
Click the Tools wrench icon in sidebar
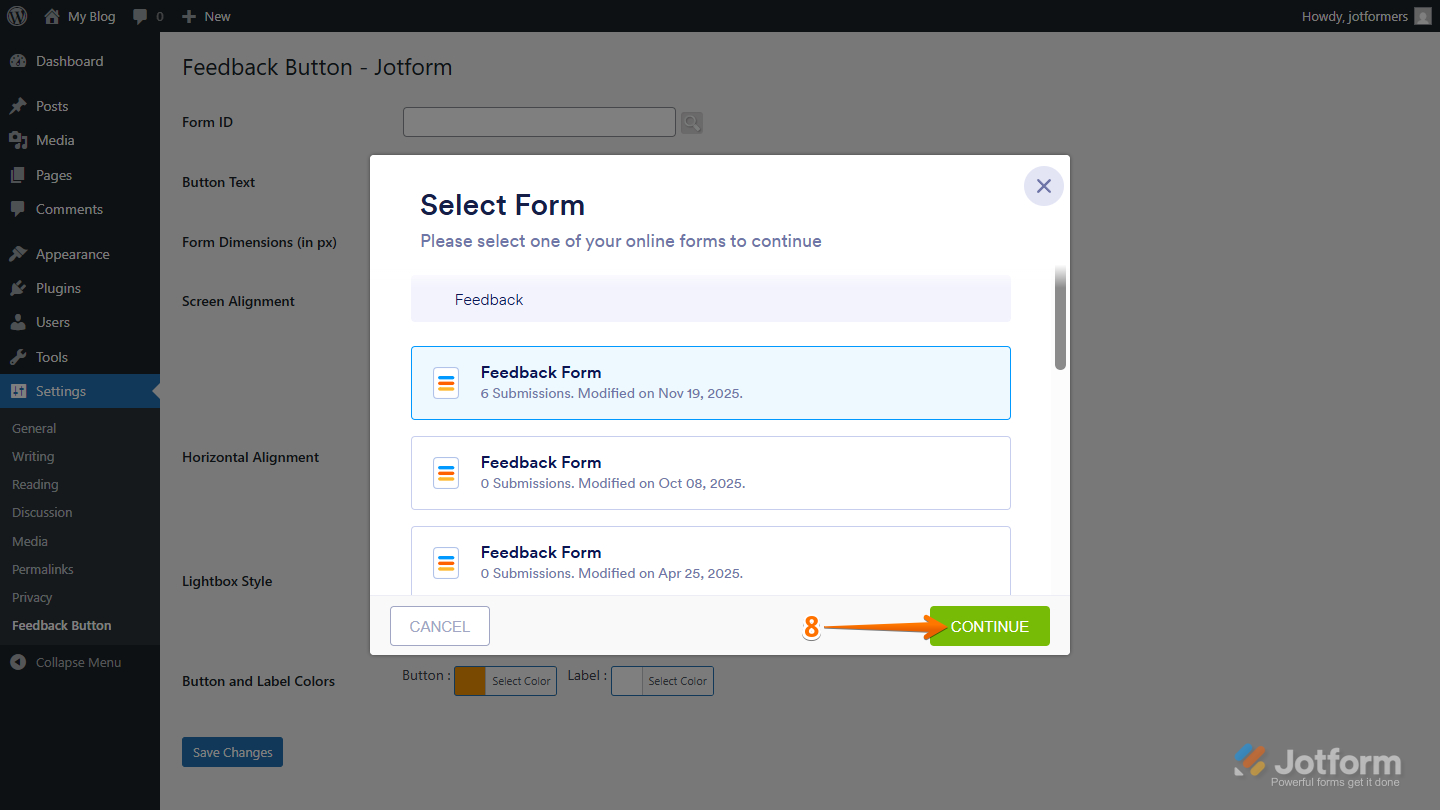[x=18, y=357]
